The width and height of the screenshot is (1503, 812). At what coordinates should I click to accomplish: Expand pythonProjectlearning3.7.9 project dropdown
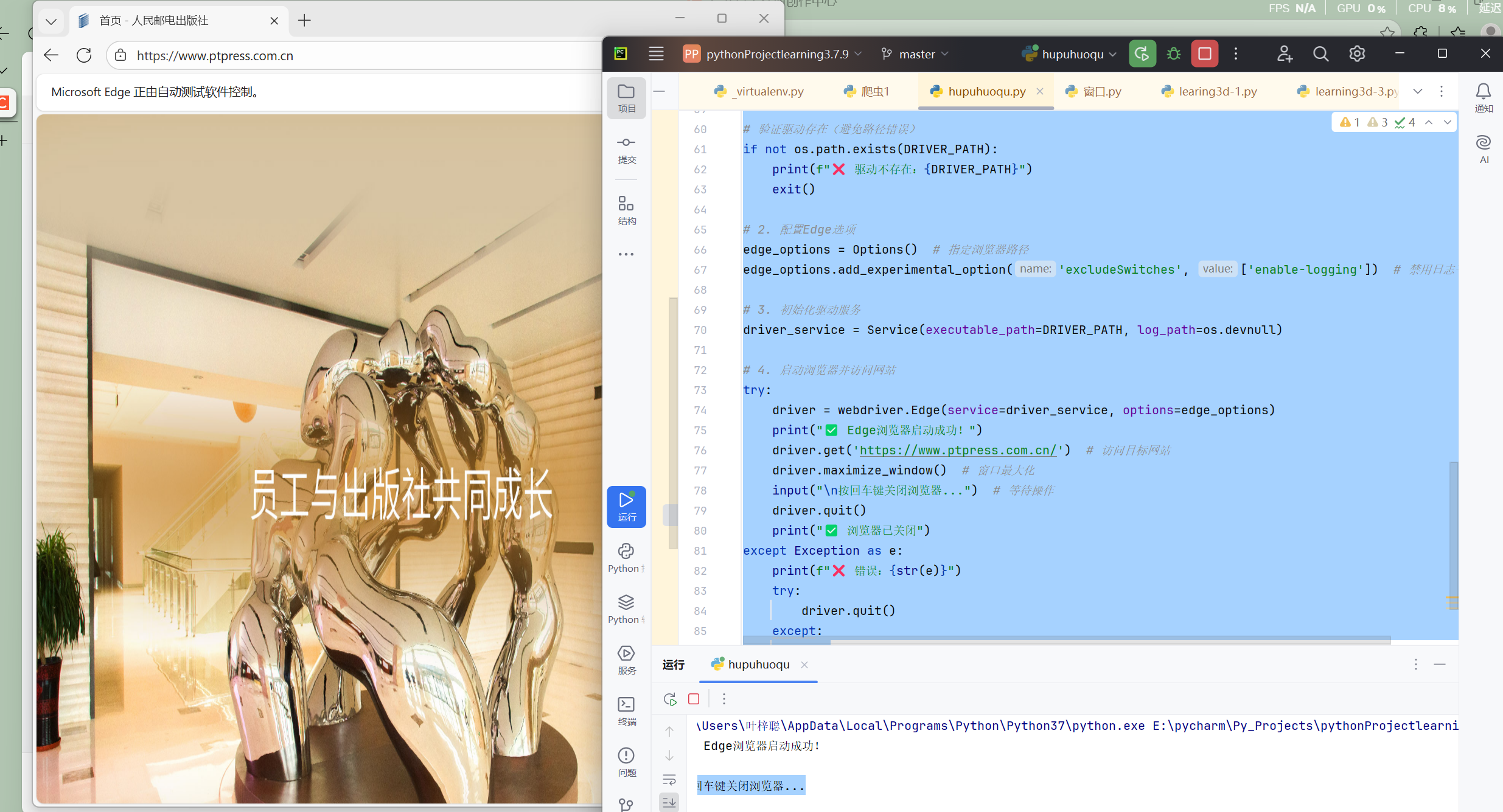pos(778,54)
